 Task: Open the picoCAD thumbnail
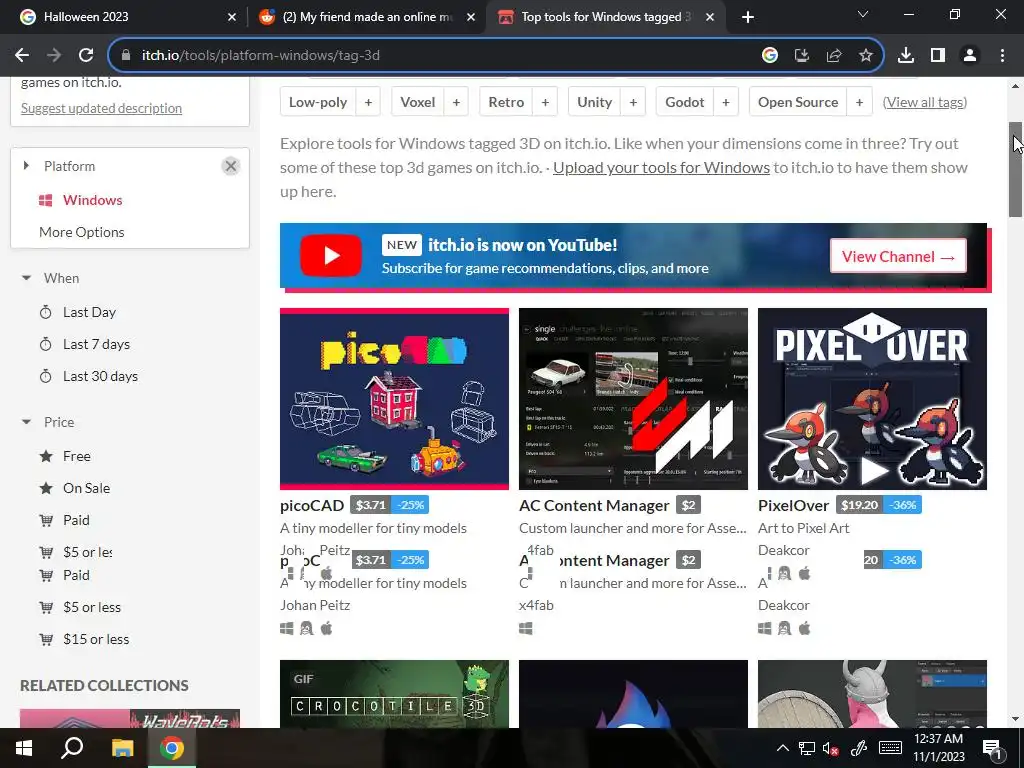click(394, 399)
